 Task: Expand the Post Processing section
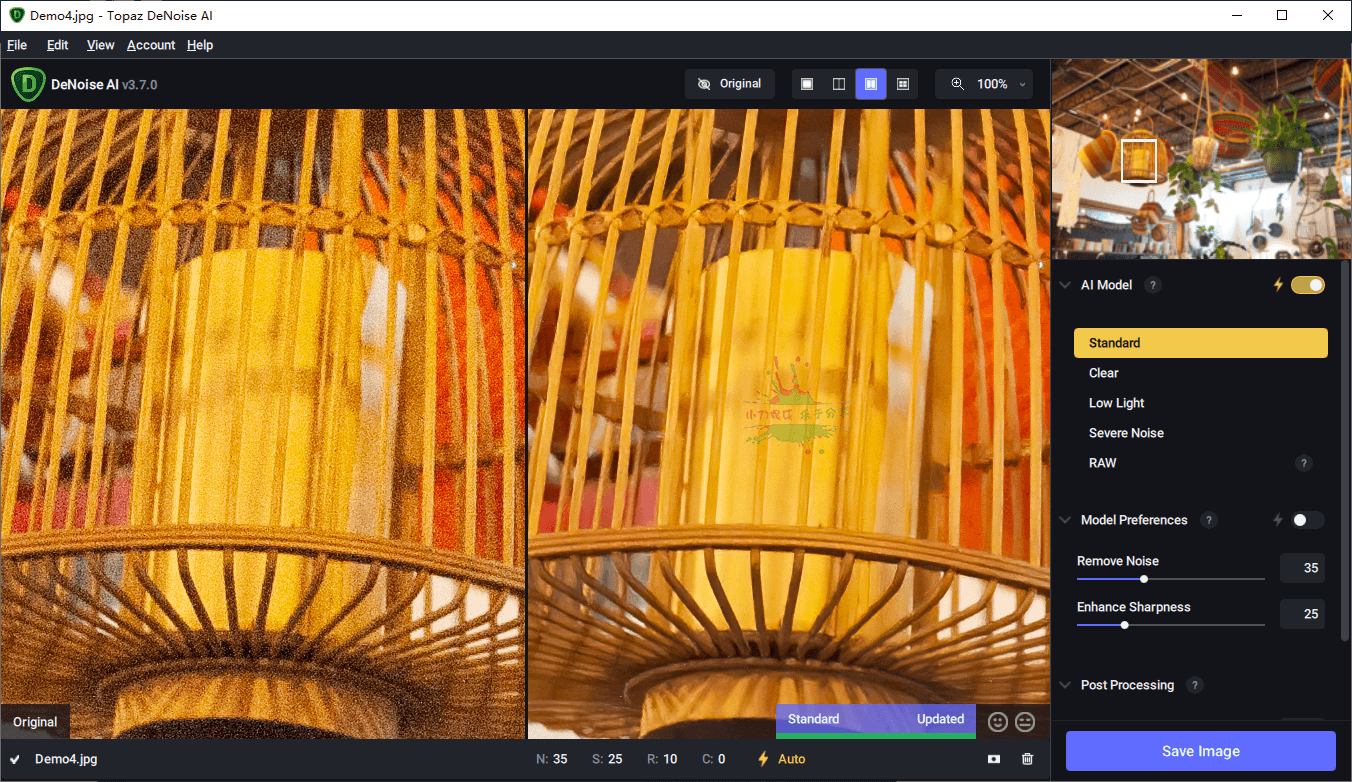coord(1064,685)
